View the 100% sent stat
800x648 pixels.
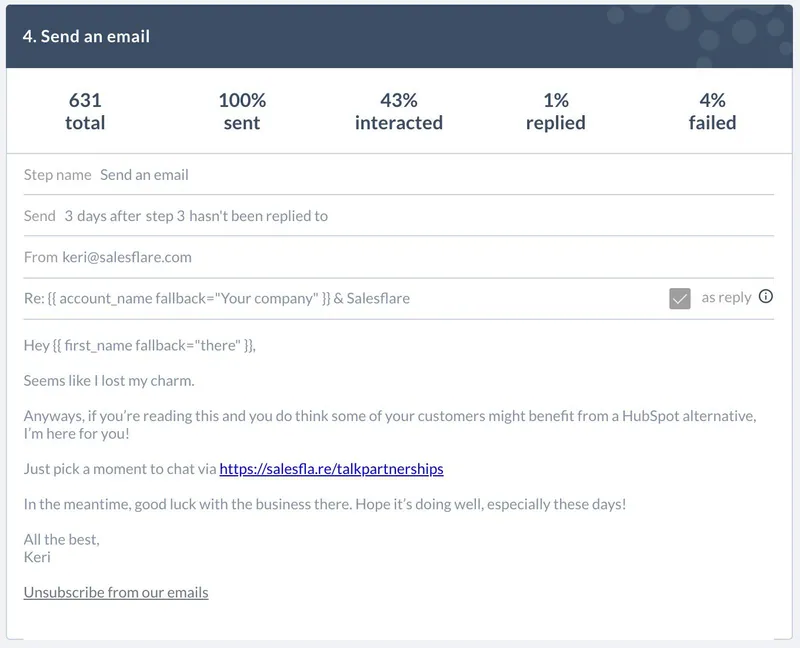pos(242,111)
